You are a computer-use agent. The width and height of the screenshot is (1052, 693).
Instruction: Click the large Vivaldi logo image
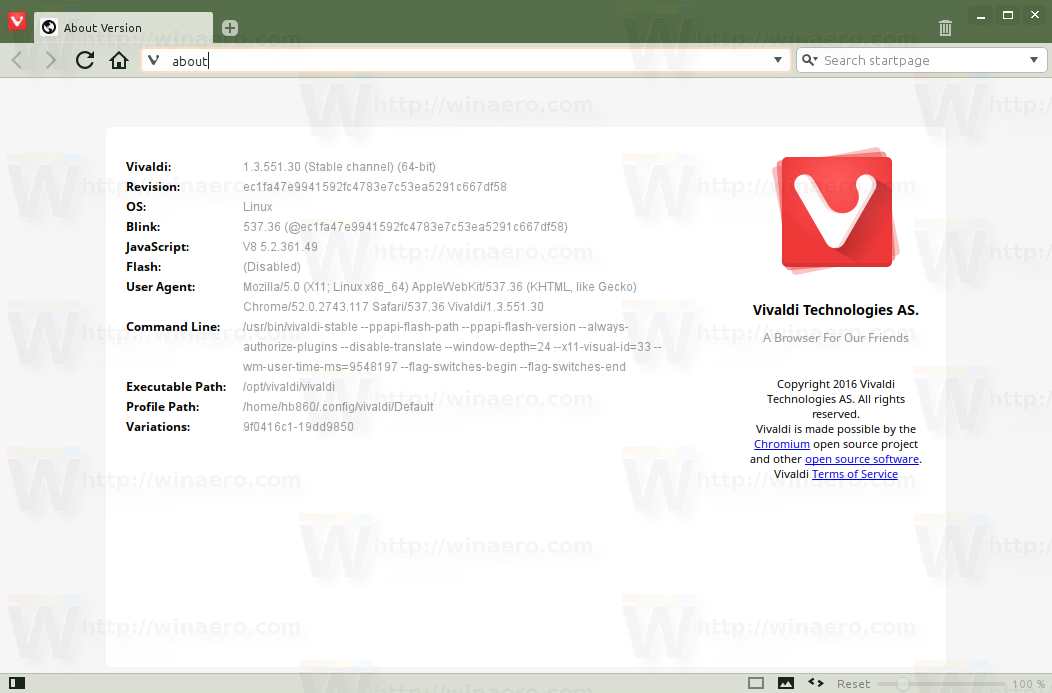click(836, 211)
